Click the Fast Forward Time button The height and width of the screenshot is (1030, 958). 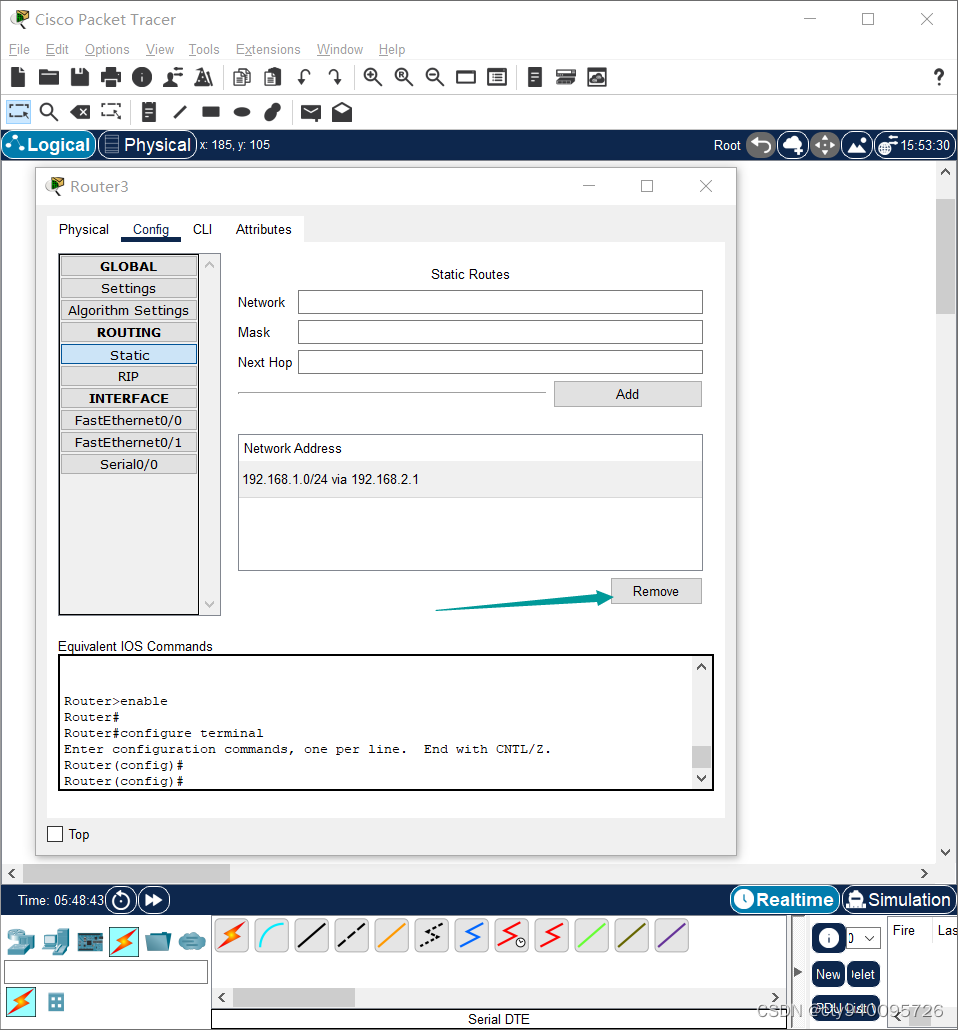[x=154, y=900]
